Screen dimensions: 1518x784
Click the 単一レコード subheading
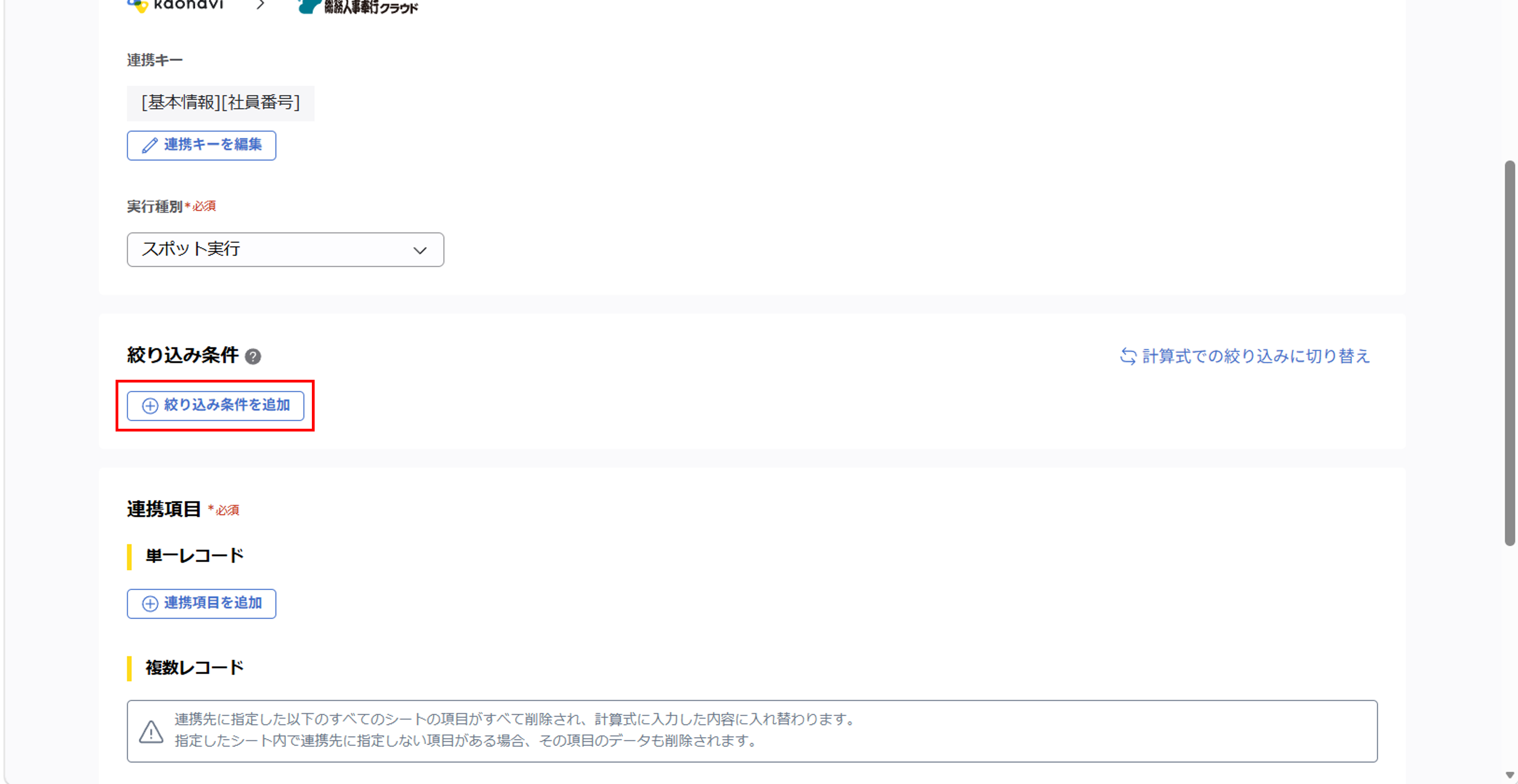coord(195,556)
